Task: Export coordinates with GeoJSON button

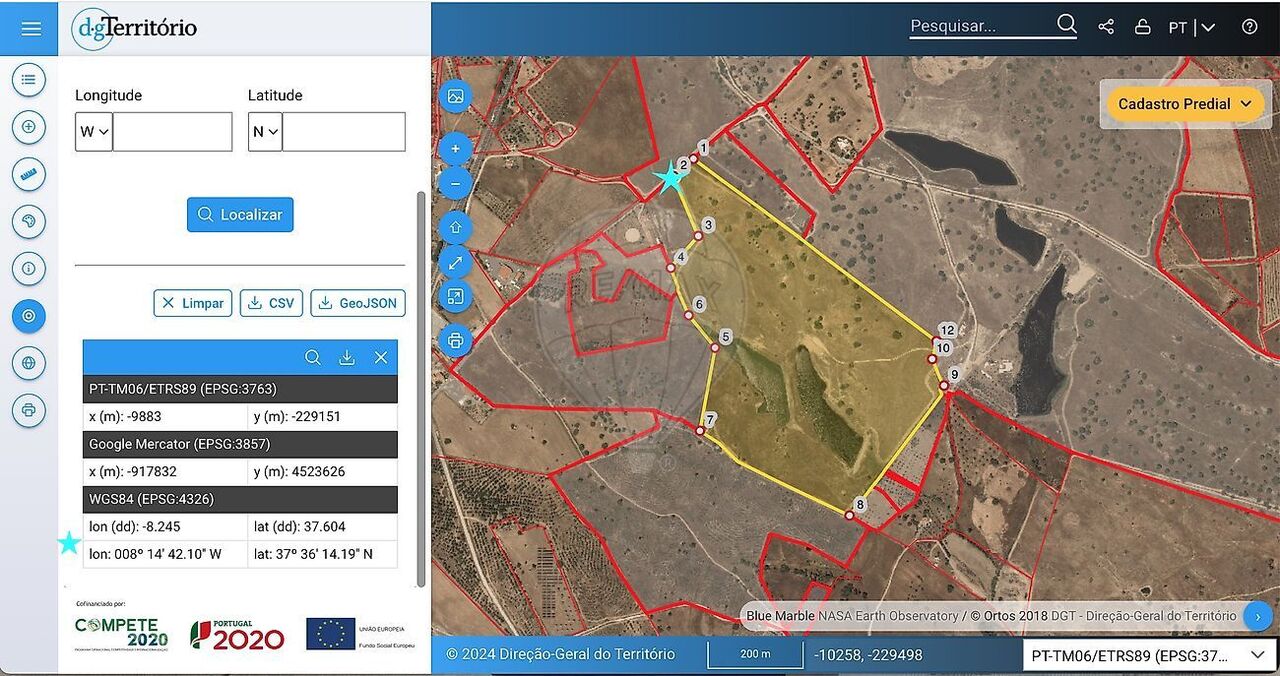Action: pyautogui.click(x=358, y=303)
